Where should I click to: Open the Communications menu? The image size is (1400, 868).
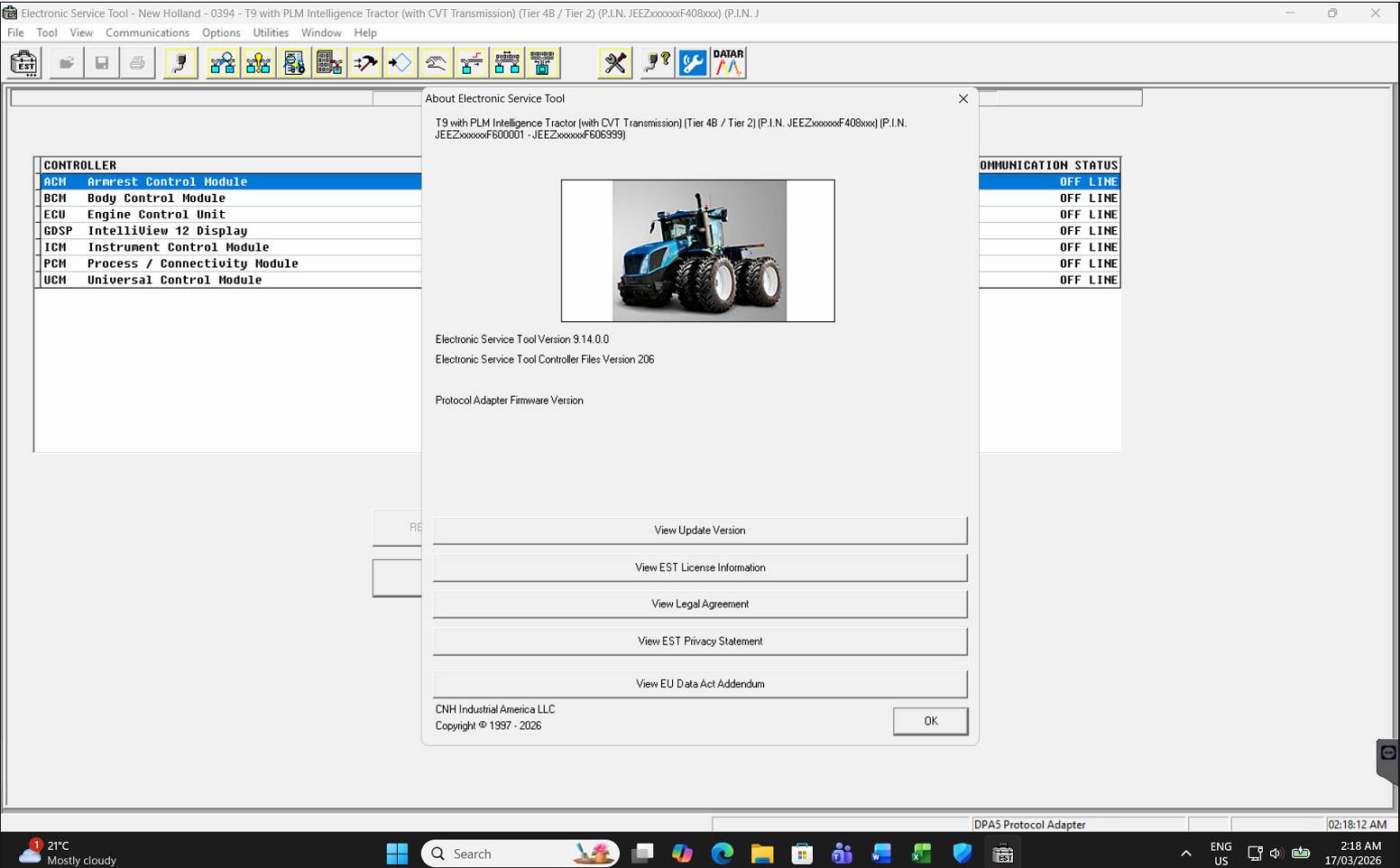click(x=147, y=32)
